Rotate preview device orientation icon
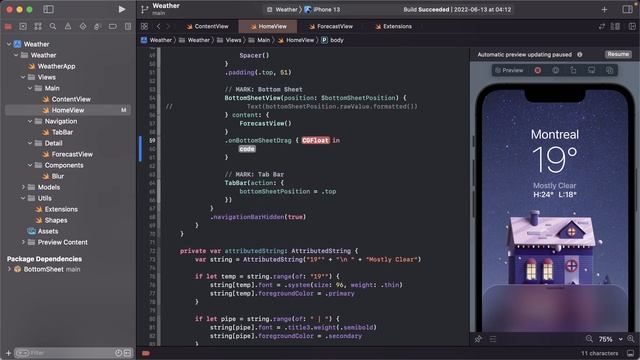 pos(573,70)
